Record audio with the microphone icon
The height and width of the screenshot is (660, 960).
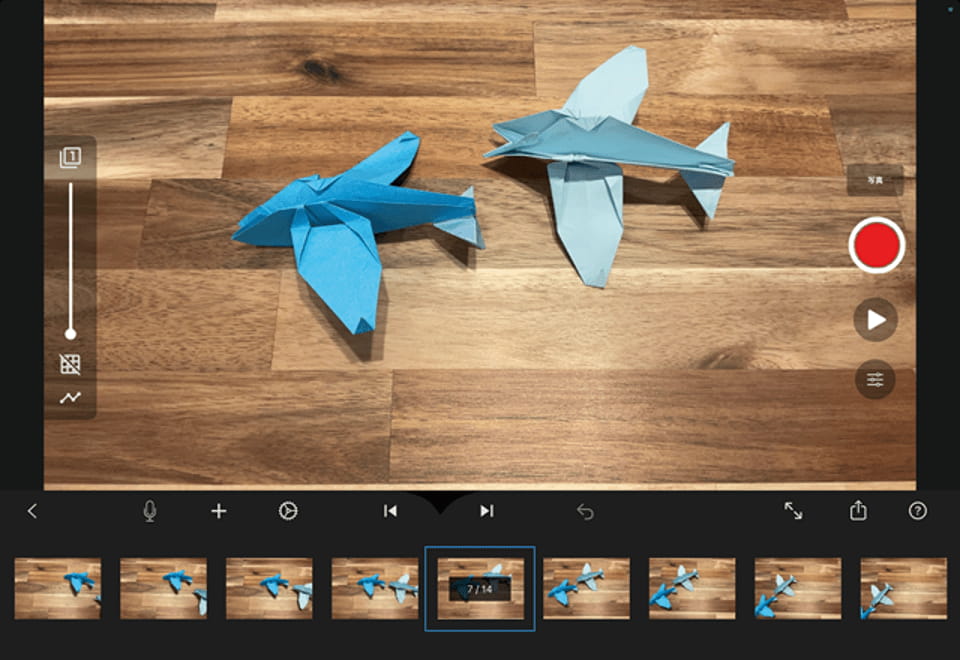click(150, 511)
